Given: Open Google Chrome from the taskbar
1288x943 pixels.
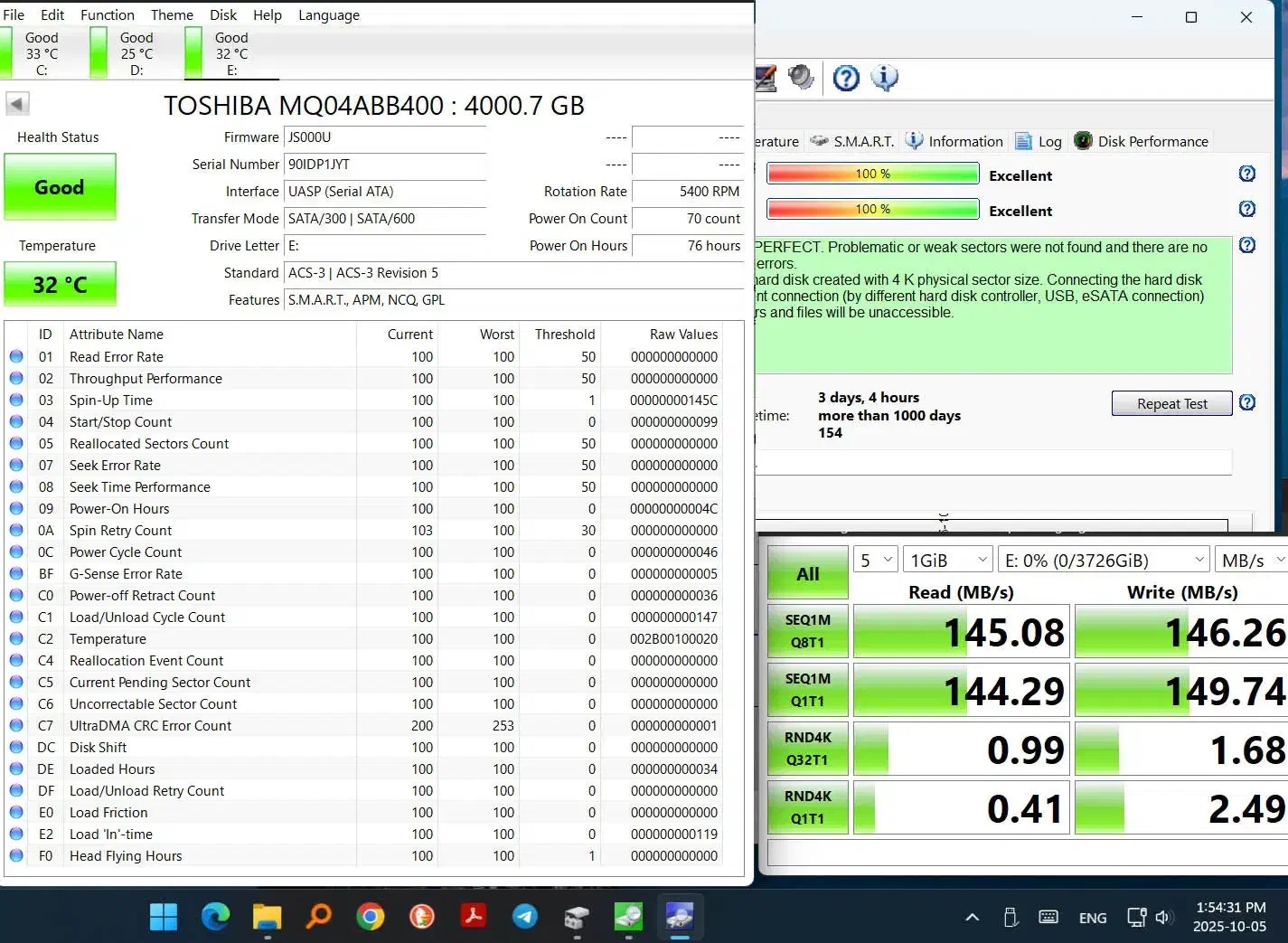Looking at the screenshot, I should pyautogui.click(x=370, y=917).
